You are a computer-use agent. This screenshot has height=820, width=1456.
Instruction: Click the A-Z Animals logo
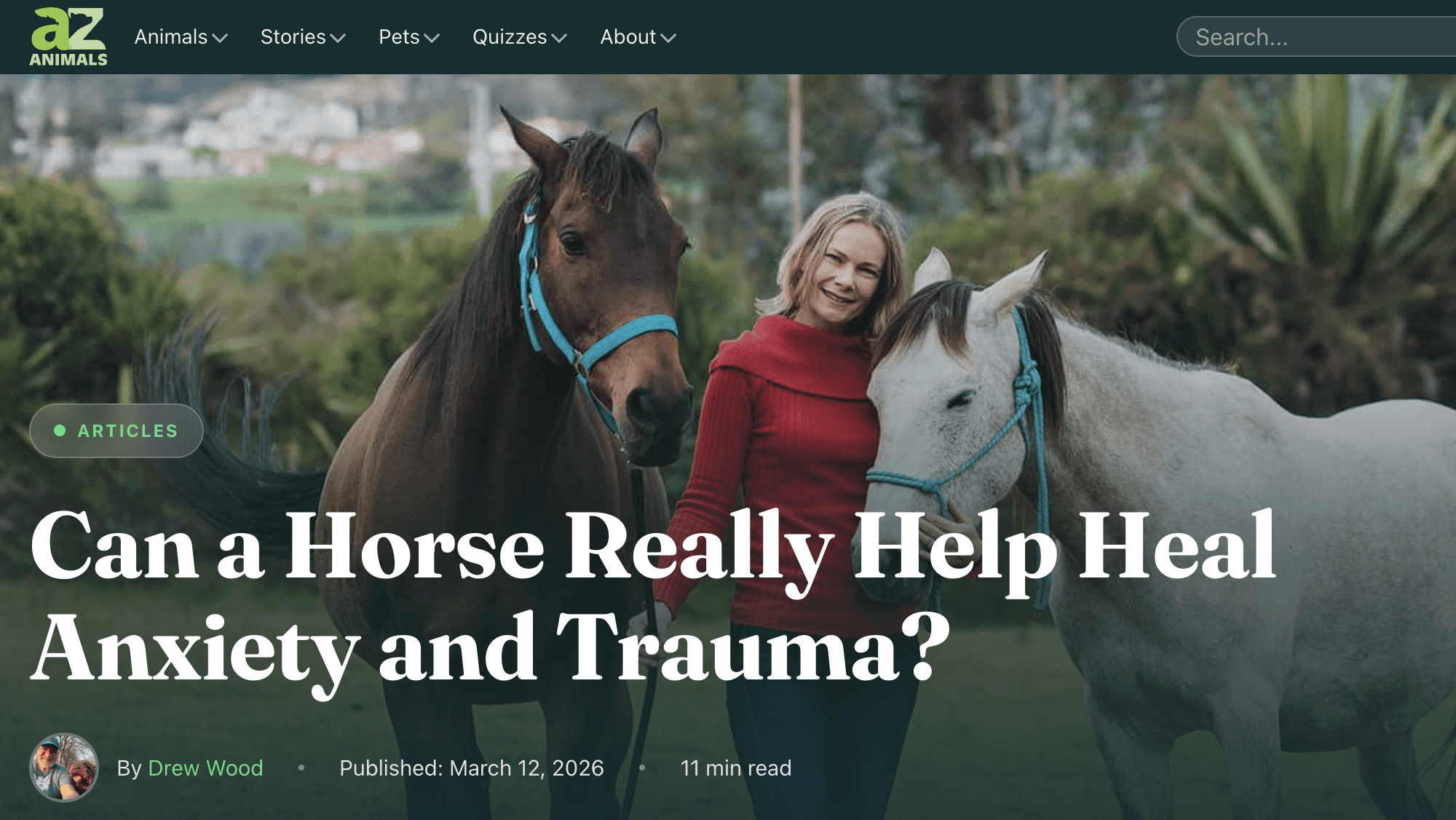(x=68, y=36)
